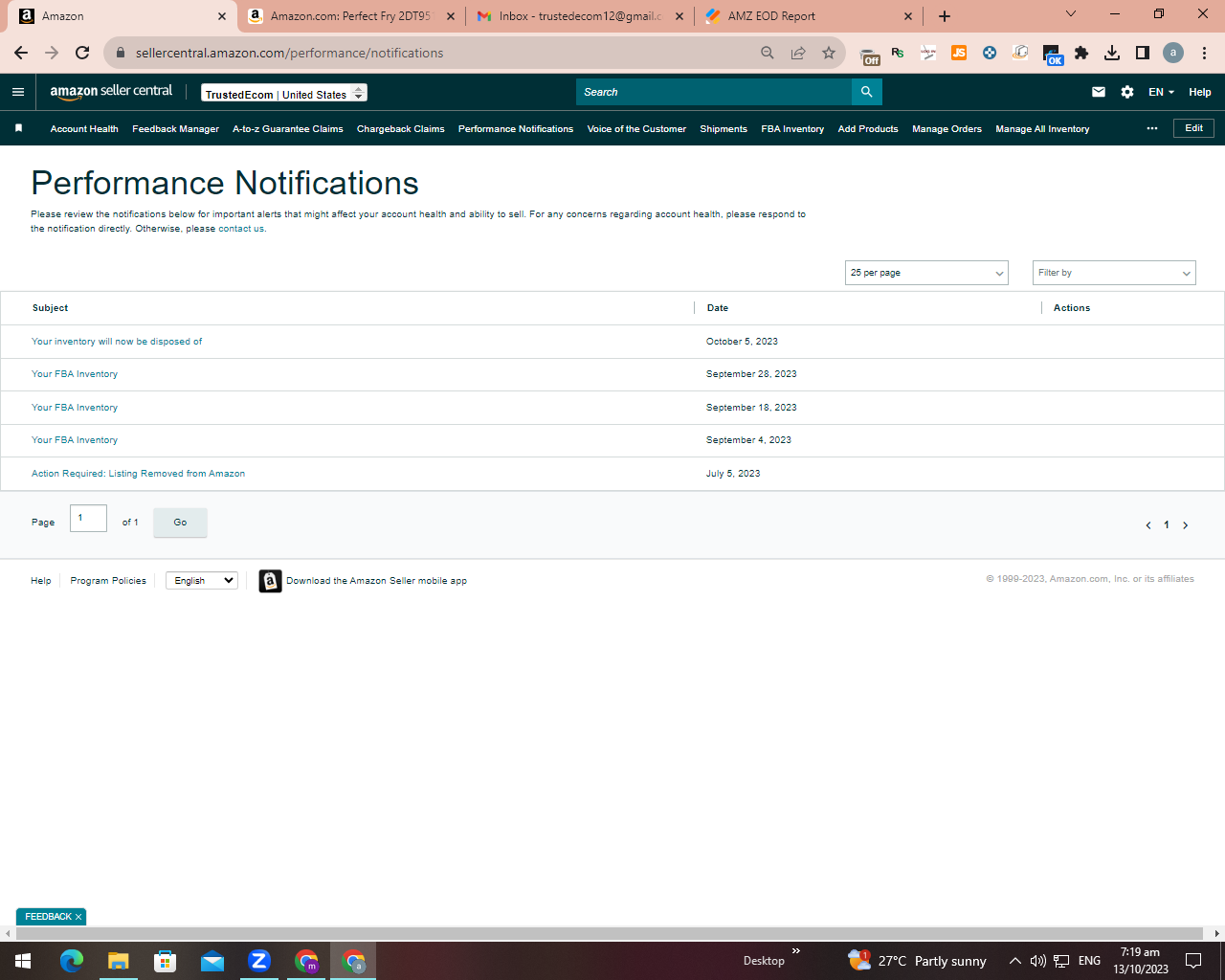
Task: Open the Windows notification center icon
Action: coord(1193,961)
